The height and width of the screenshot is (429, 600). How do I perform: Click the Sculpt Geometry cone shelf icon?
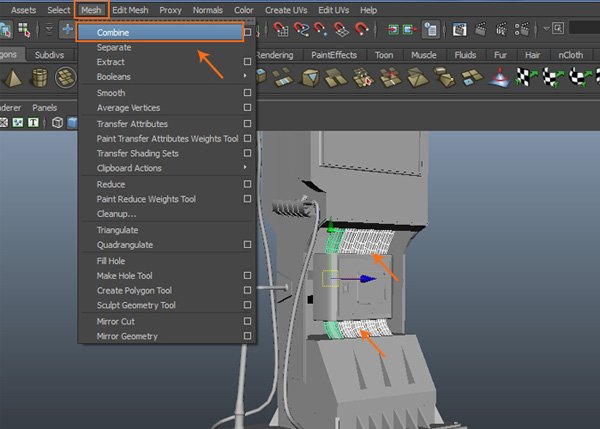coord(499,78)
